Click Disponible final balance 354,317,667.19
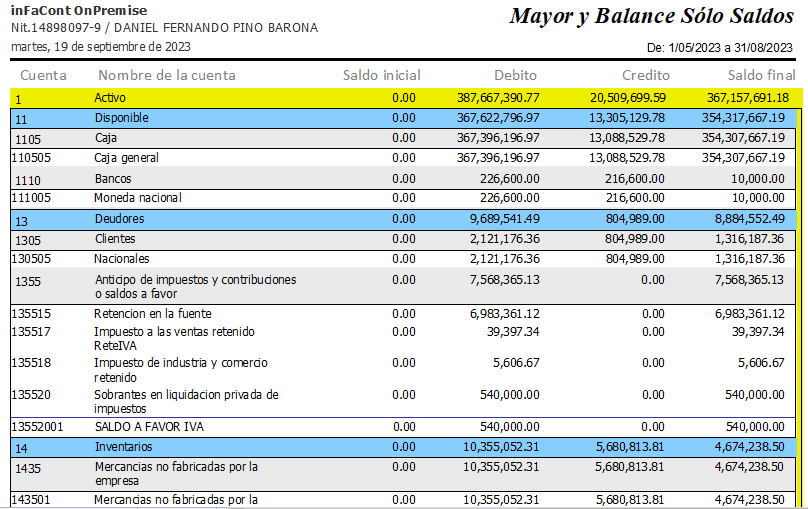The image size is (808, 509). 743,118
